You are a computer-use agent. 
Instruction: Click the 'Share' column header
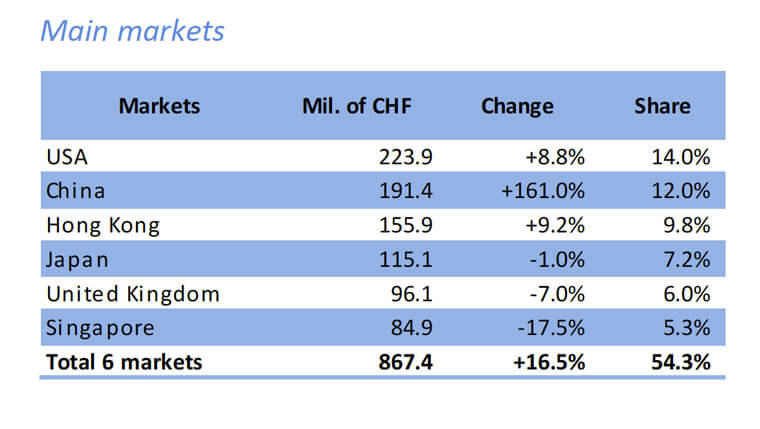tap(662, 106)
